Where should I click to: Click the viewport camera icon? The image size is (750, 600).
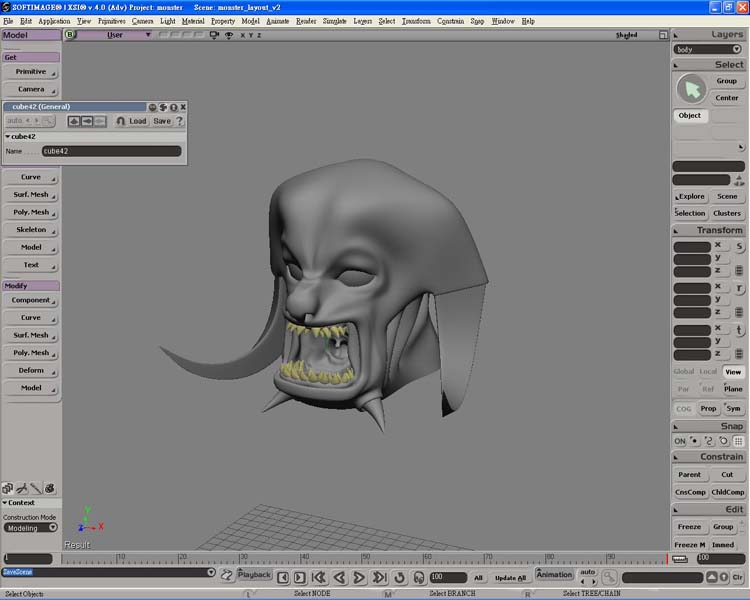tap(214, 35)
